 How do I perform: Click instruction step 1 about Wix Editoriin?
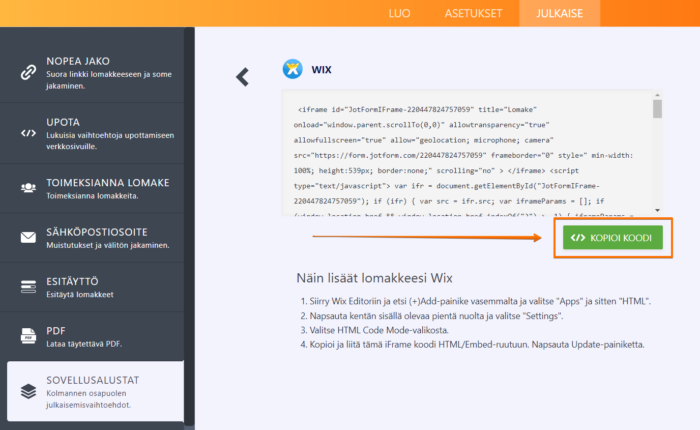pos(475,301)
